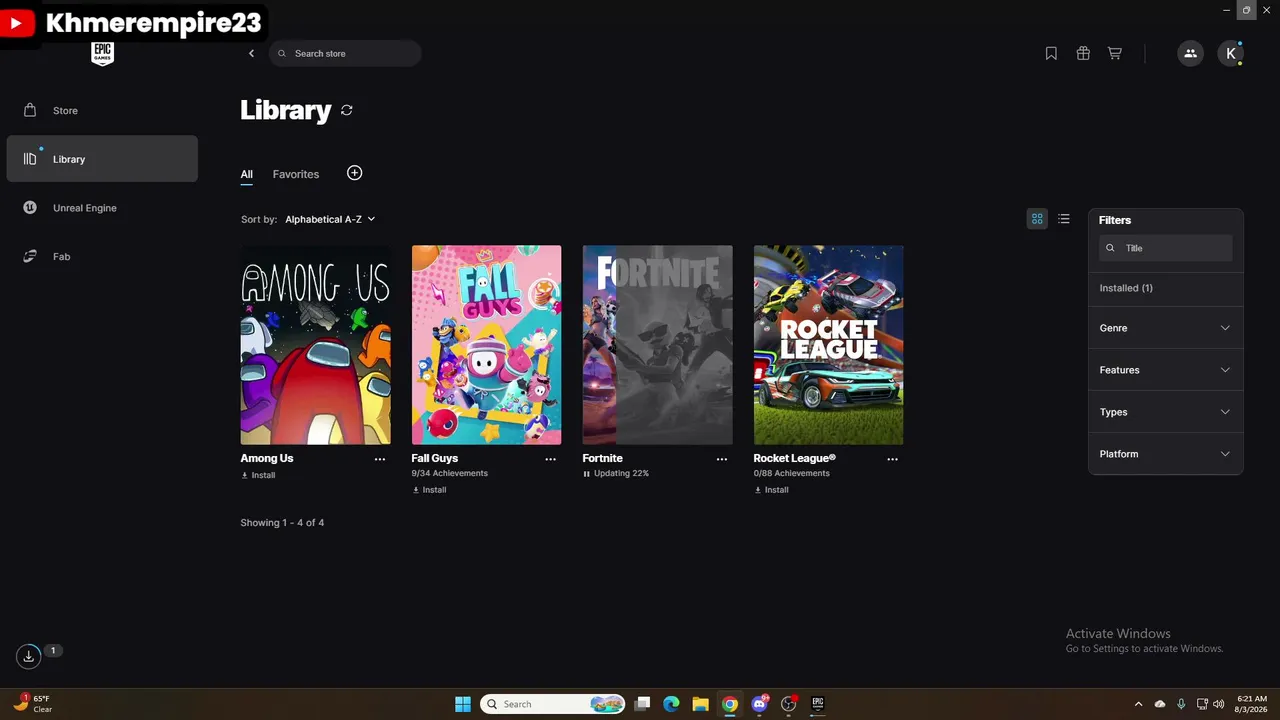The image size is (1280, 720).
Task: Click the Among Us title text
Action: [x=267, y=458]
